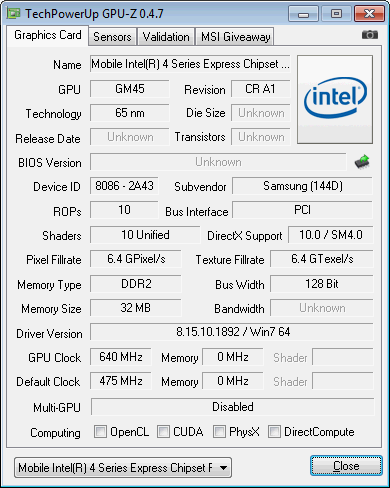
Task: Open the Validation tab
Action: pyautogui.click(x=166, y=37)
